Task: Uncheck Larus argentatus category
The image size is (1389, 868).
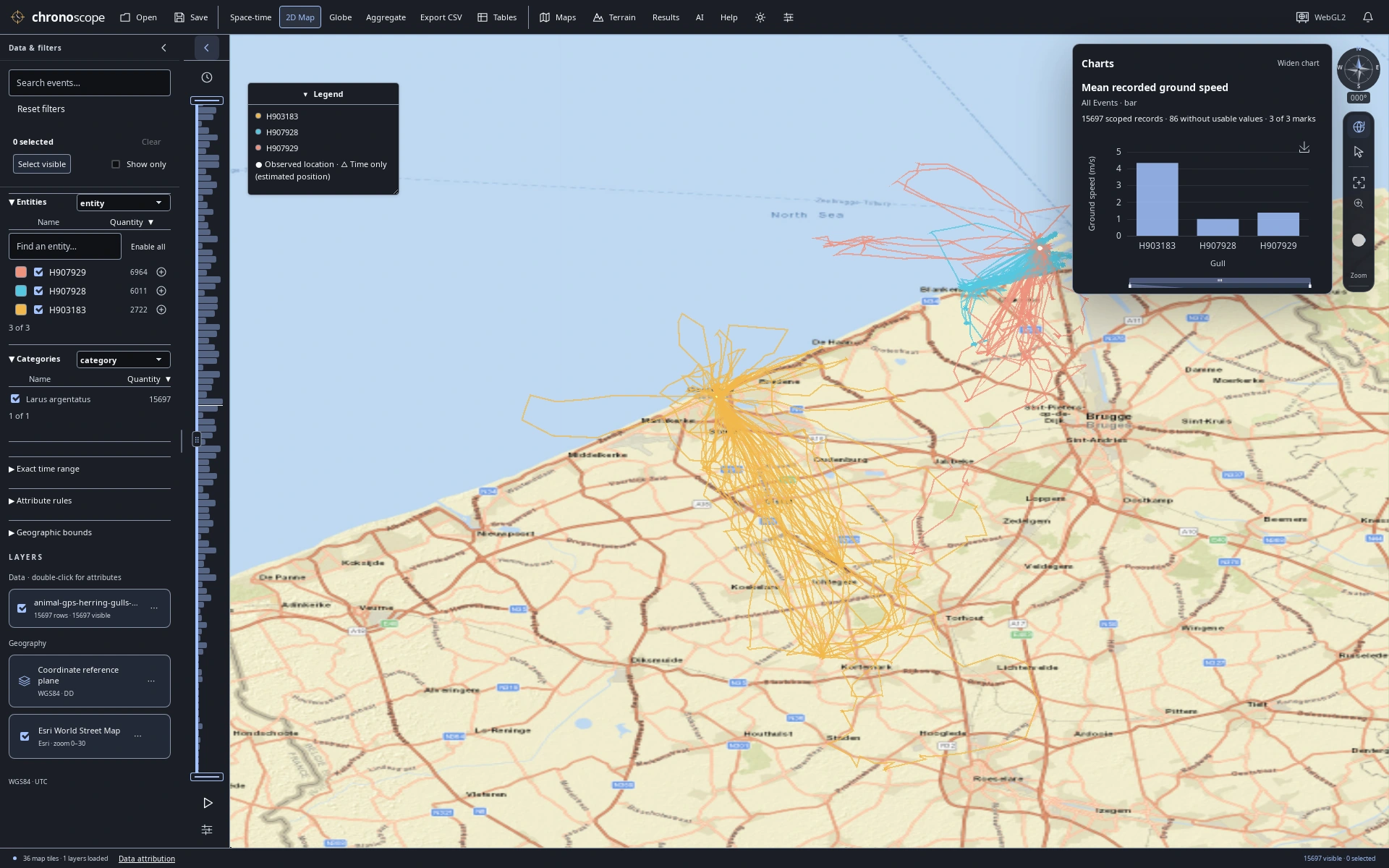Action: 15,399
